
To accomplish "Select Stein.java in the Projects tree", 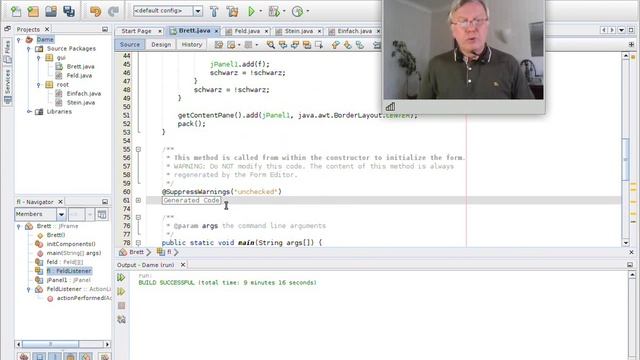I will [81, 102].
